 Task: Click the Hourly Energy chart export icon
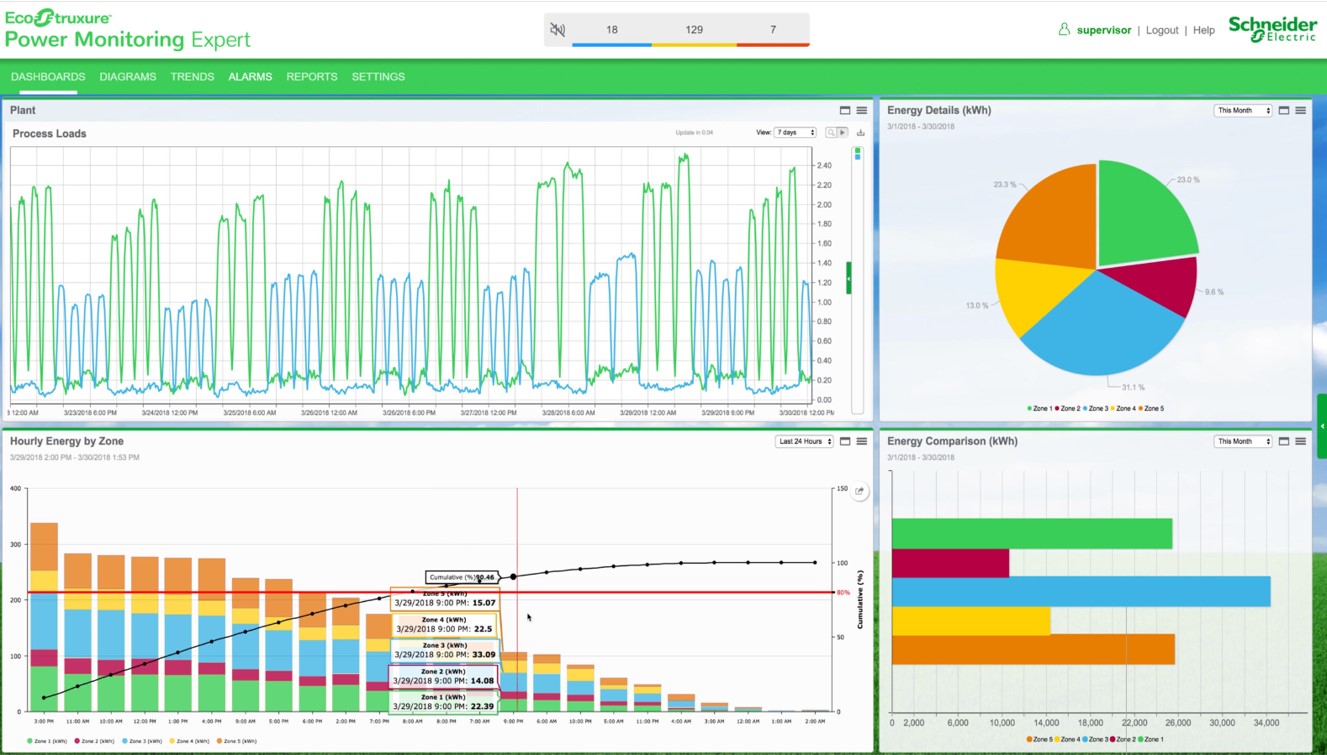click(x=860, y=491)
